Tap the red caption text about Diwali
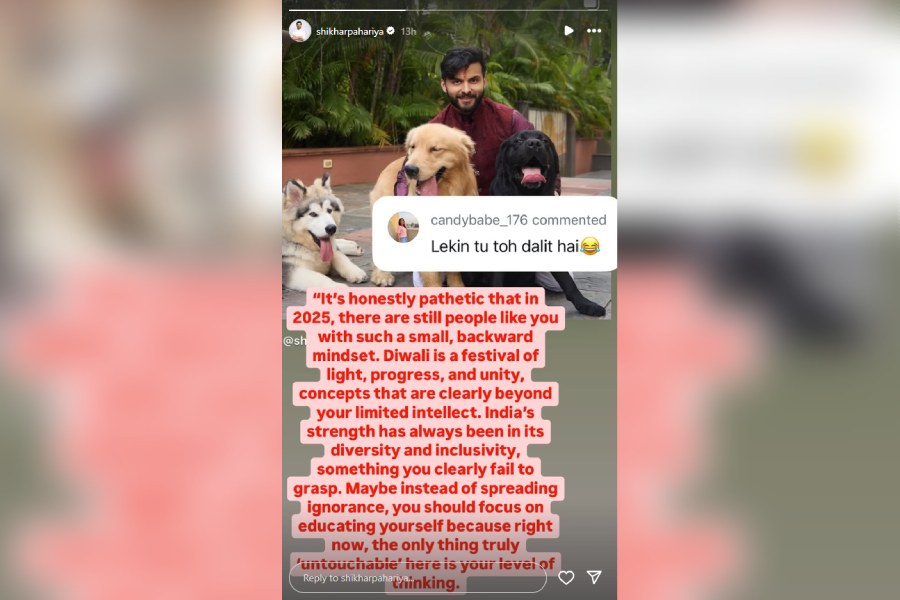This screenshot has width=900, height=600. (x=425, y=440)
